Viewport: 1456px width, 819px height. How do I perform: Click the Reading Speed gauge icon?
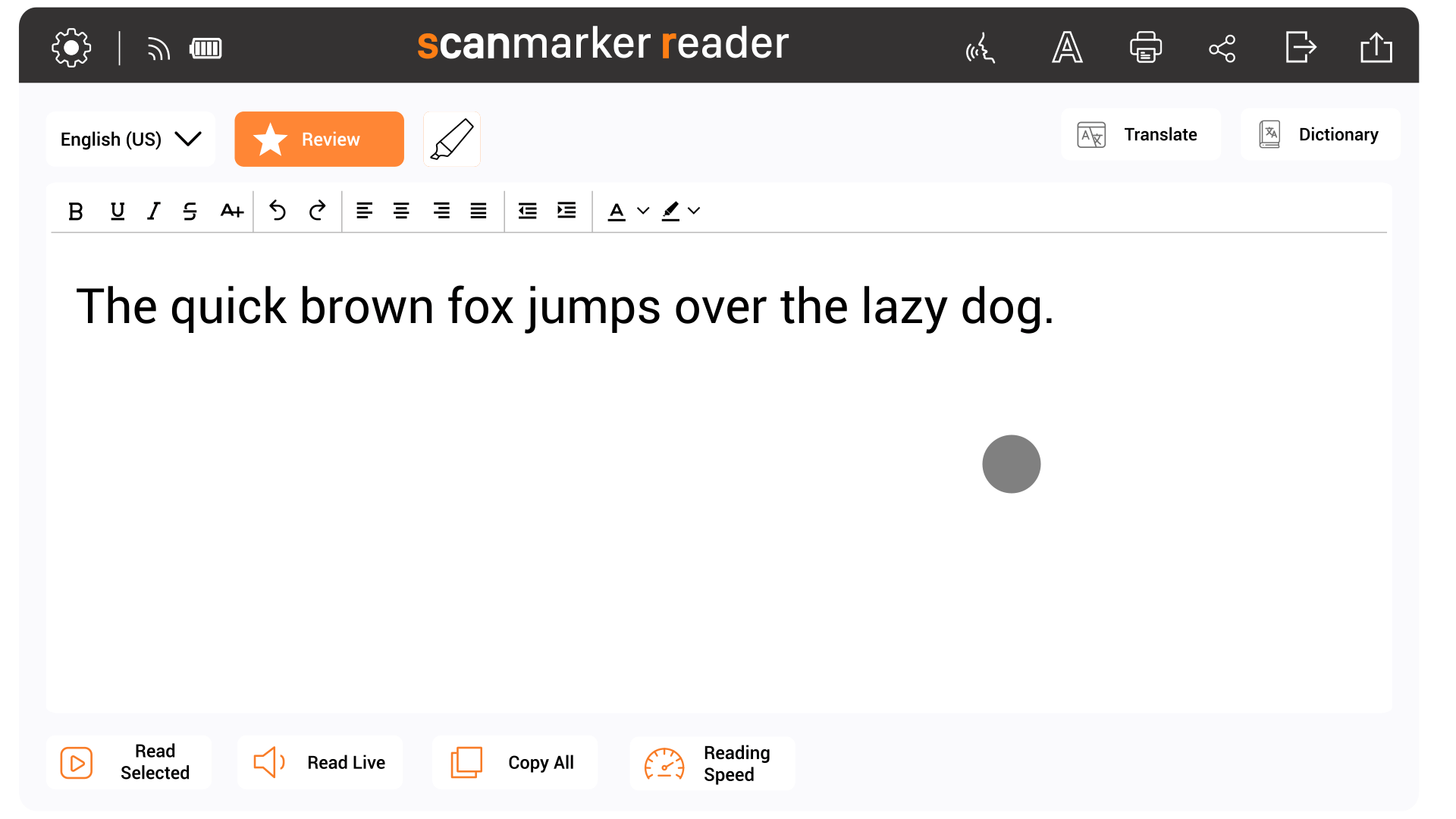[661, 762]
